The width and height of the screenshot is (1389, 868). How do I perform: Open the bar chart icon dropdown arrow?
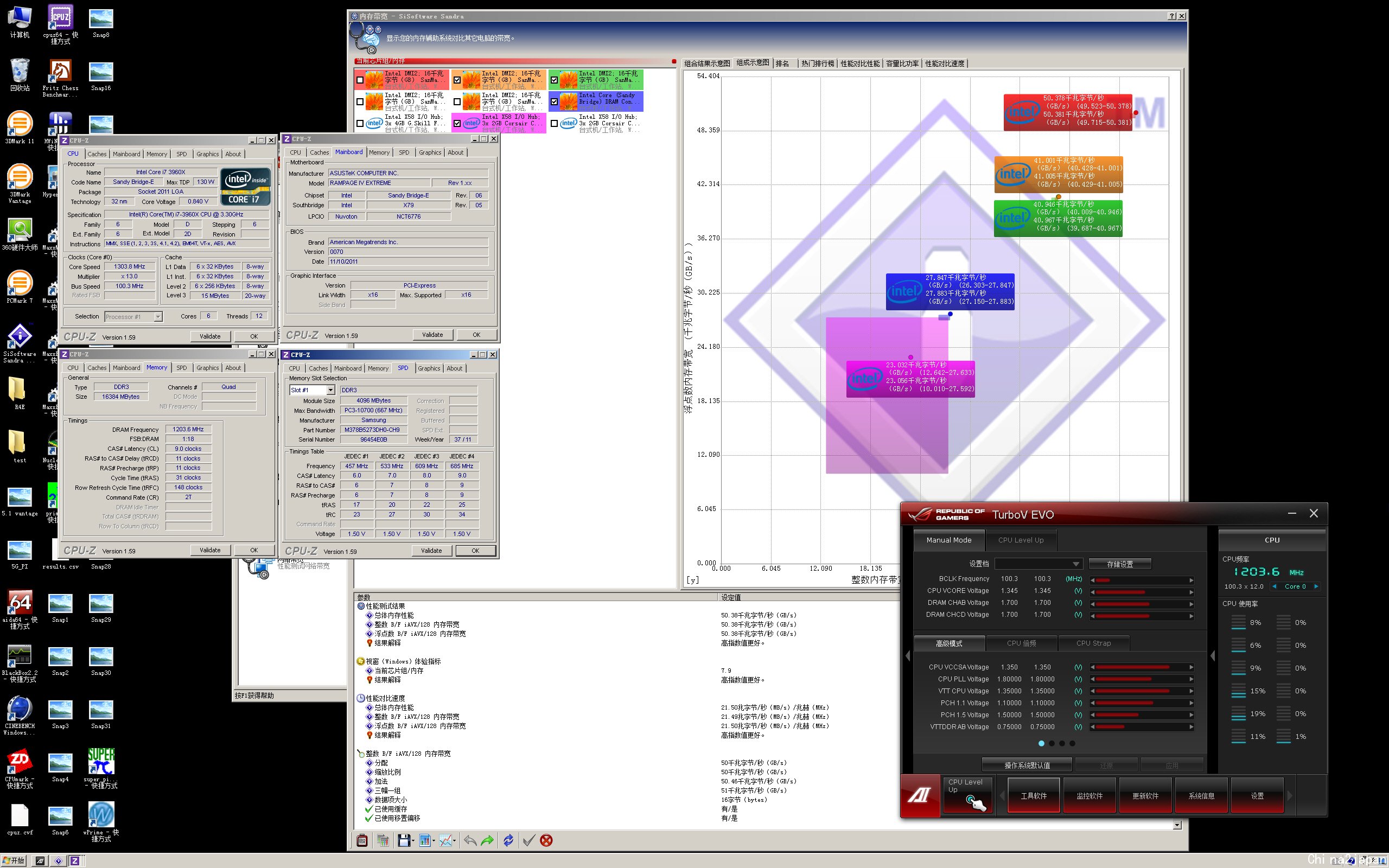(434, 841)
